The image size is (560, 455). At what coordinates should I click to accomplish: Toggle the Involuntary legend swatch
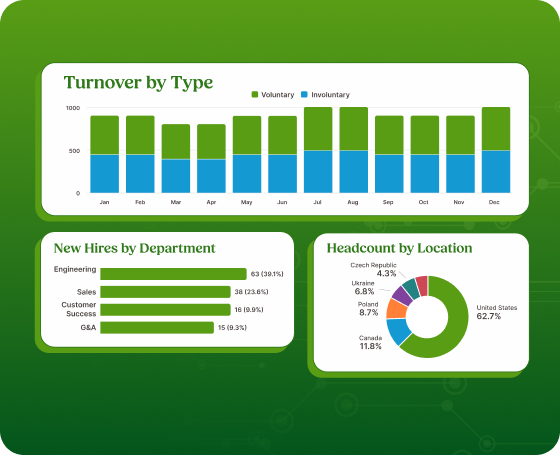(304, 95)
